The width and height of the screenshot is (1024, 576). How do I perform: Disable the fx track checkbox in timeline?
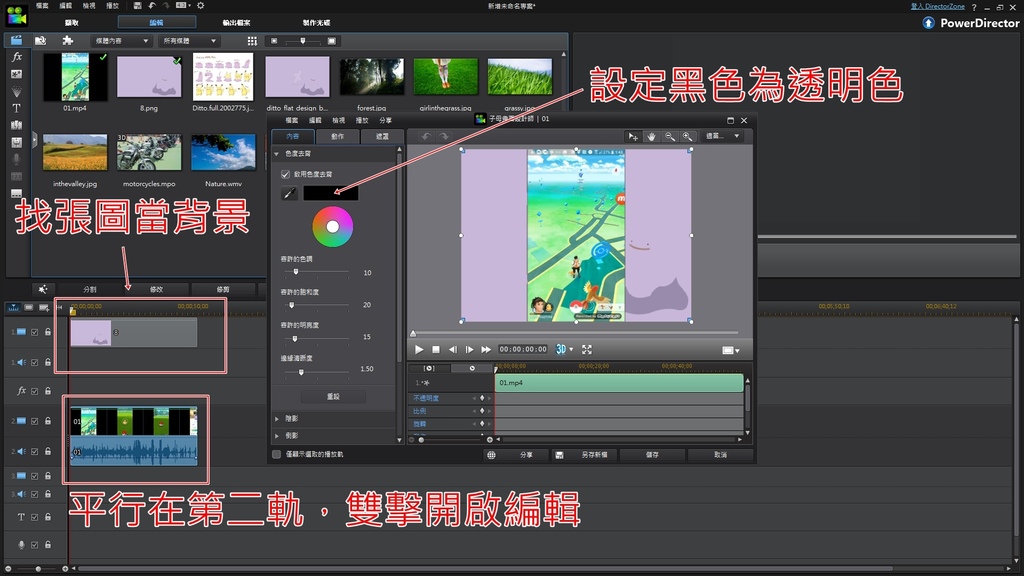point(34,391)
